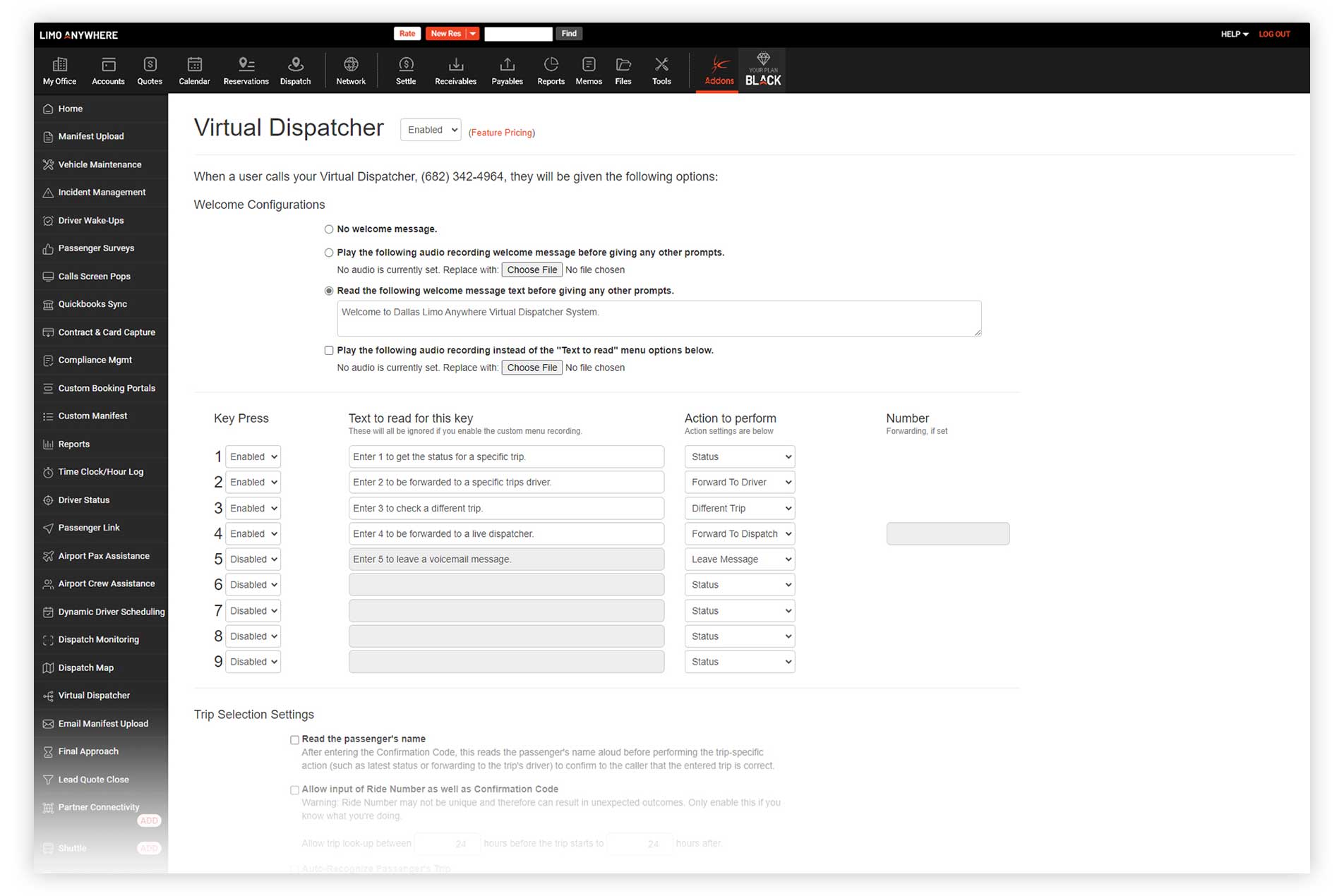This screenshot has width=1344, height=896.
Task: Click the Feature Pricing link
Action: tap(501, 133)
